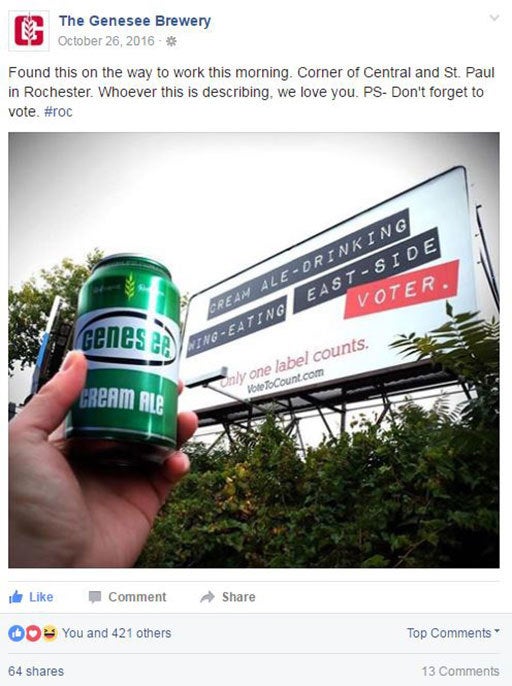The height and width of the screenshot is (686, 512).
Task: Click the laughing Haha reaction icon
Action: (x=50, y=633)
